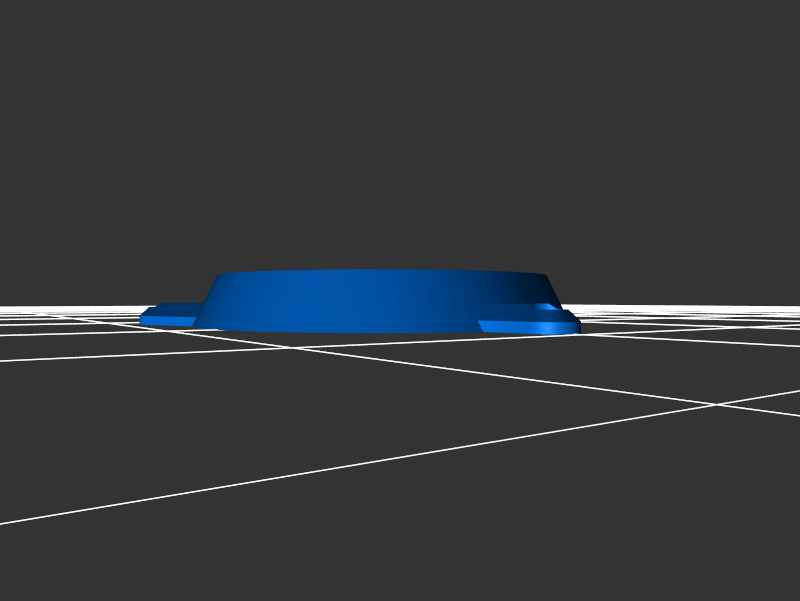
Task: Click the empty floor area below the model
Action: tap(400, 450)
